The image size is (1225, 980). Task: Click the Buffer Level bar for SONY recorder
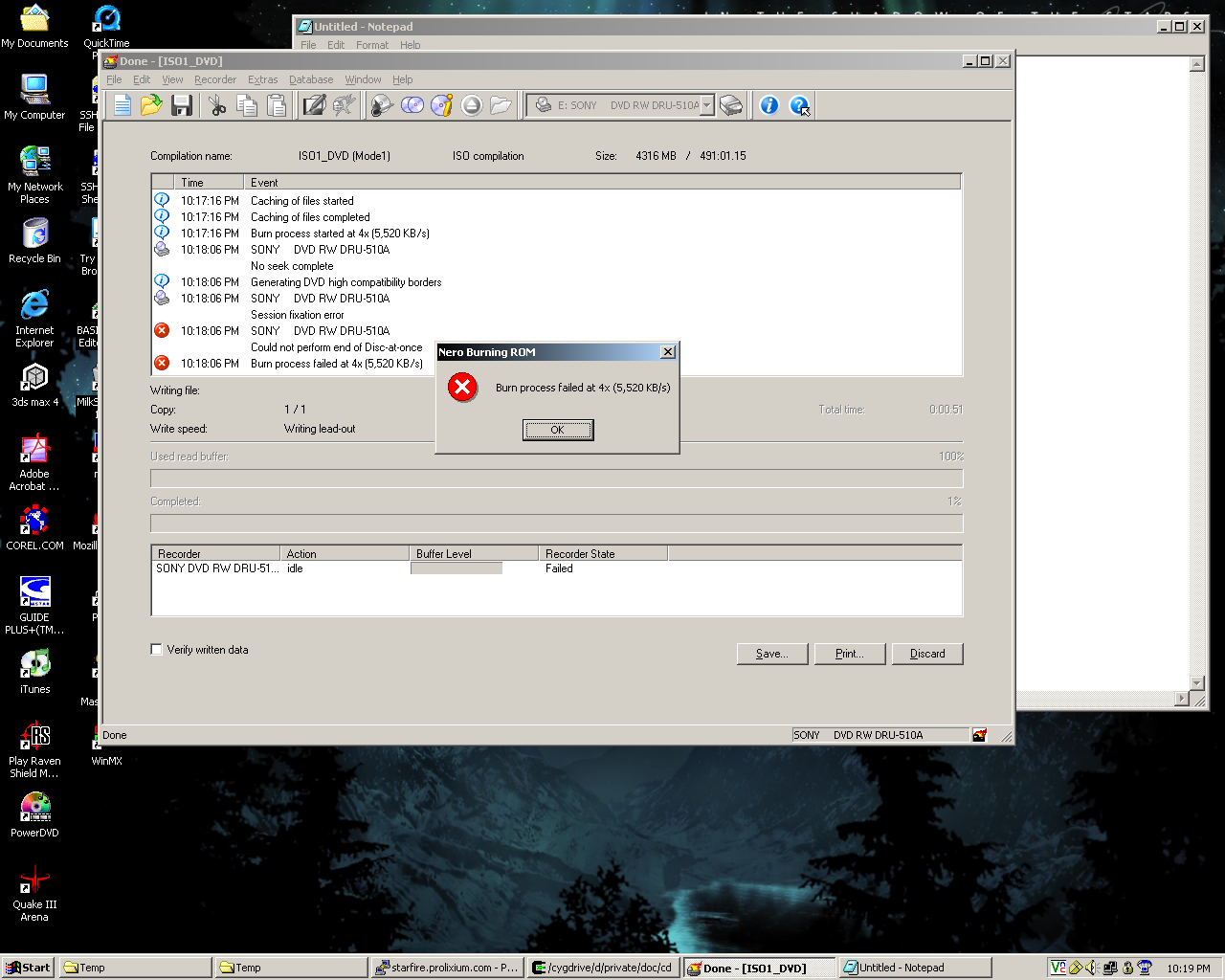click(457, 568)
